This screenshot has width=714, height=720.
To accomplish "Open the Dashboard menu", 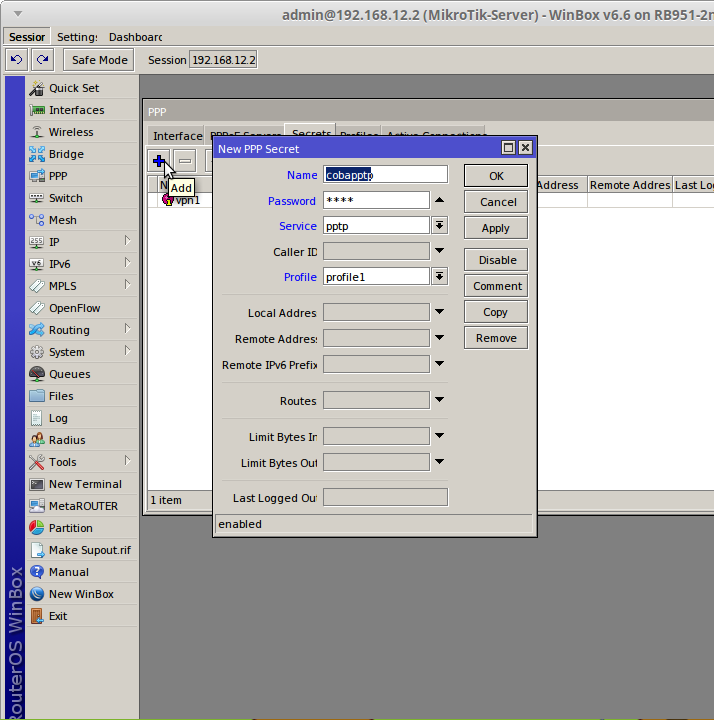I will coord(135,37).
